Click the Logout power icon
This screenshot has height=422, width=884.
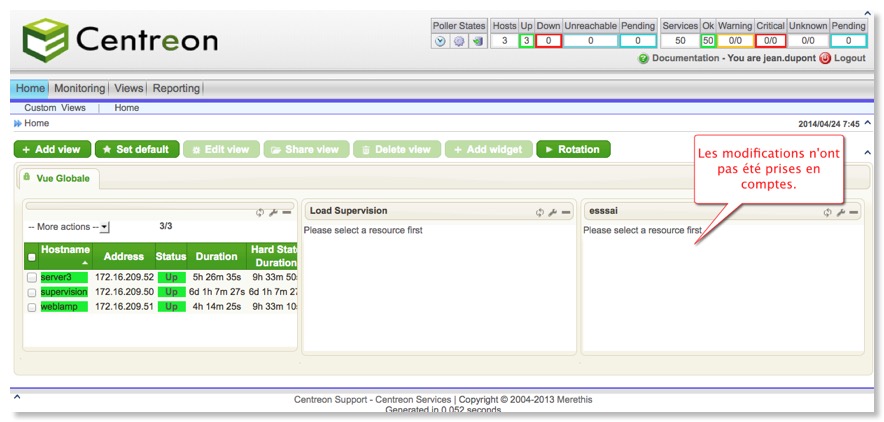pos(825,59)
